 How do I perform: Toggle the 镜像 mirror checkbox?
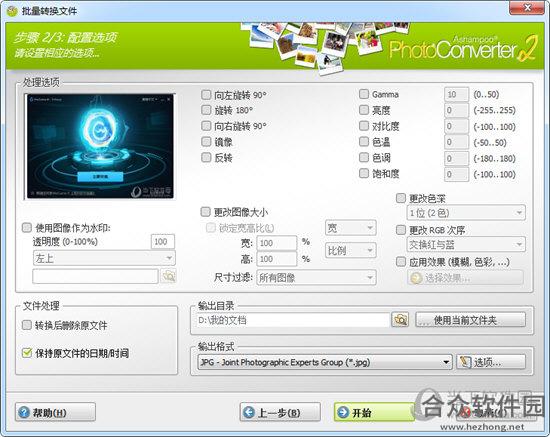[x=206, y=142]
